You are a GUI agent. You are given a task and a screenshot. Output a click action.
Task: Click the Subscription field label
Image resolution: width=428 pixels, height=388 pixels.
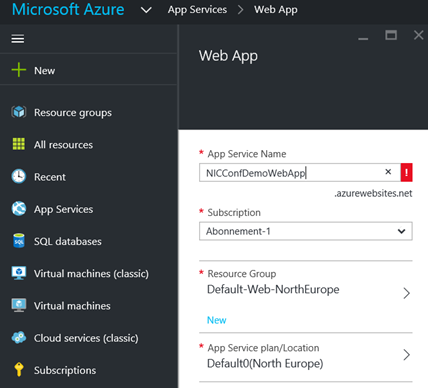point(234,213)
